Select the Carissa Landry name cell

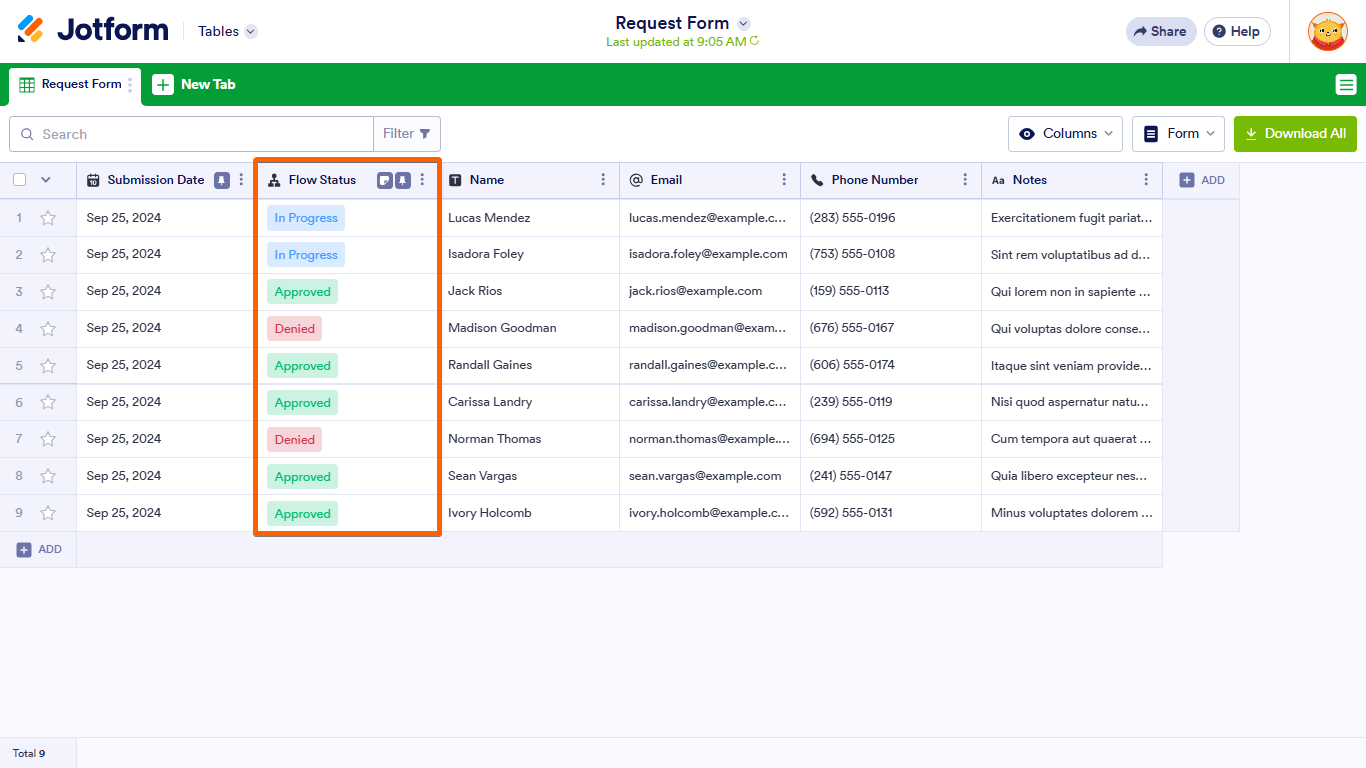(529, 403)
